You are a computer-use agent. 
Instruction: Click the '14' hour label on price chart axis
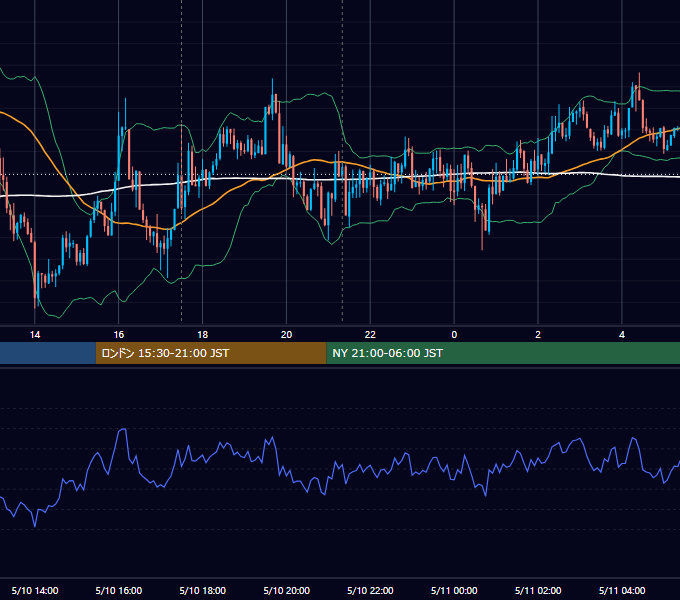[x=35, y=335]
